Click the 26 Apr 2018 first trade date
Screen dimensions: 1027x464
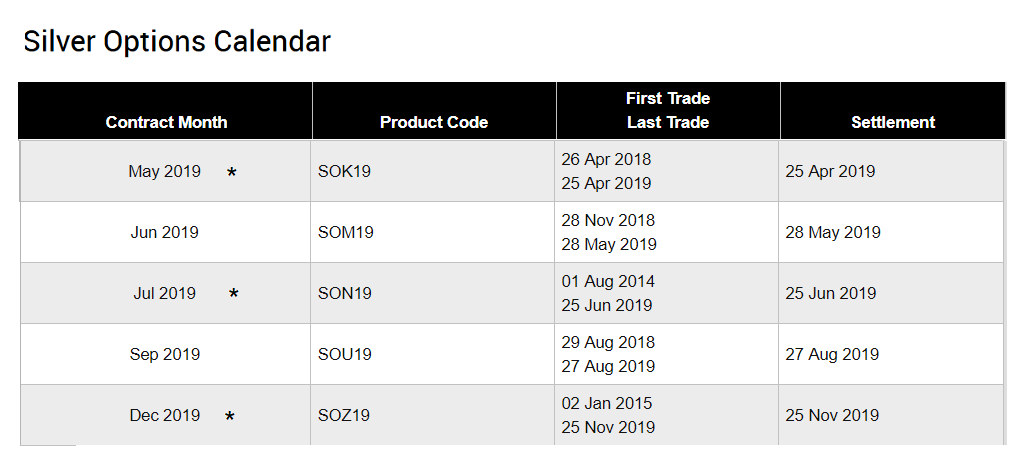coord(607,159)
